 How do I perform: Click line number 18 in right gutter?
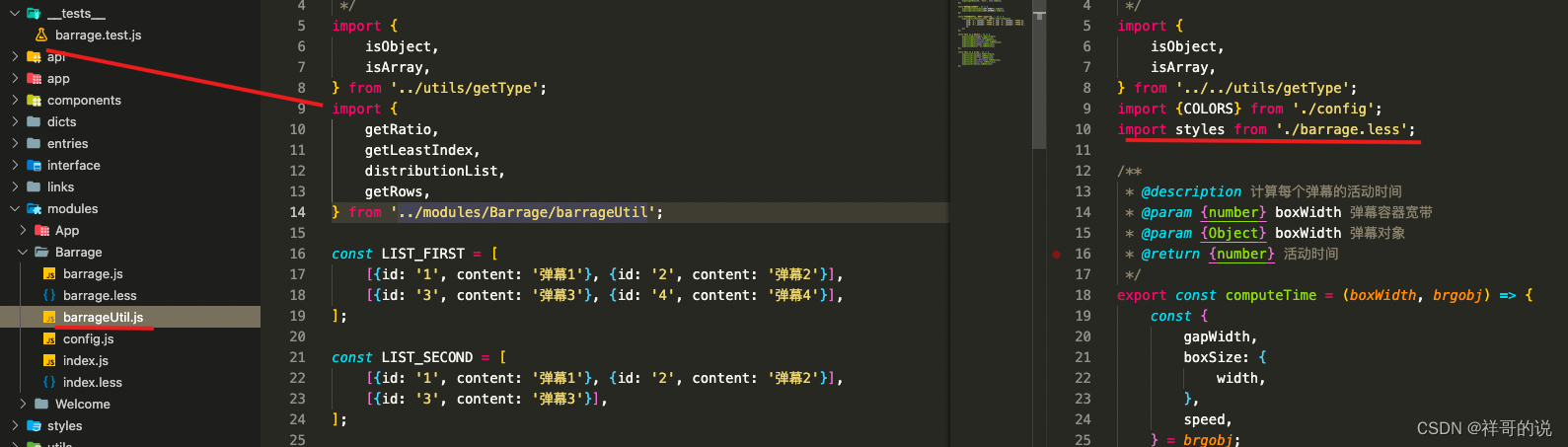pyautogui.click(x=1083, y=295)
